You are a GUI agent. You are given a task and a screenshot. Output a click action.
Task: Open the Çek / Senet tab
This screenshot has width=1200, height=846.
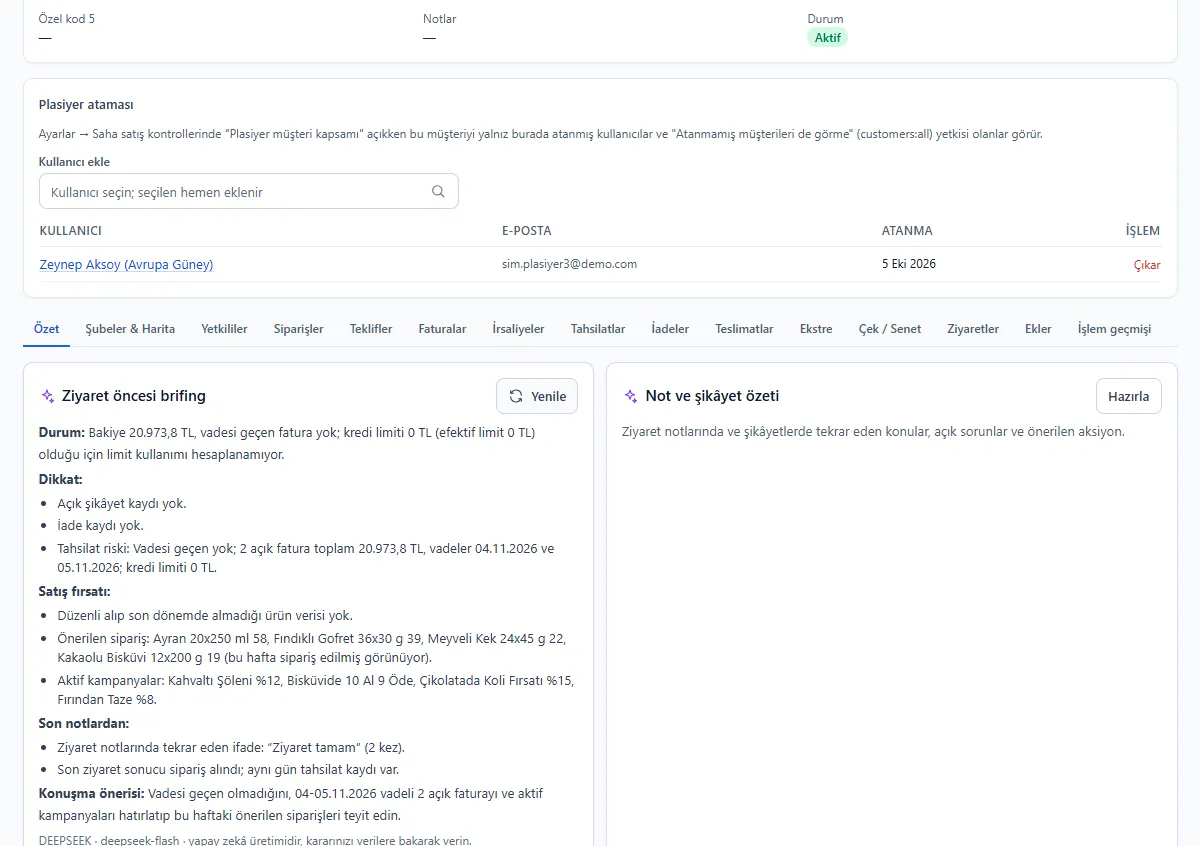(890, 329)
